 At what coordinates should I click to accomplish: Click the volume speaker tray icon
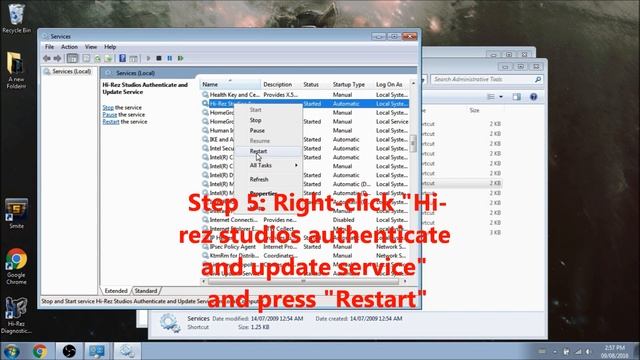click(x=589, y=351)
